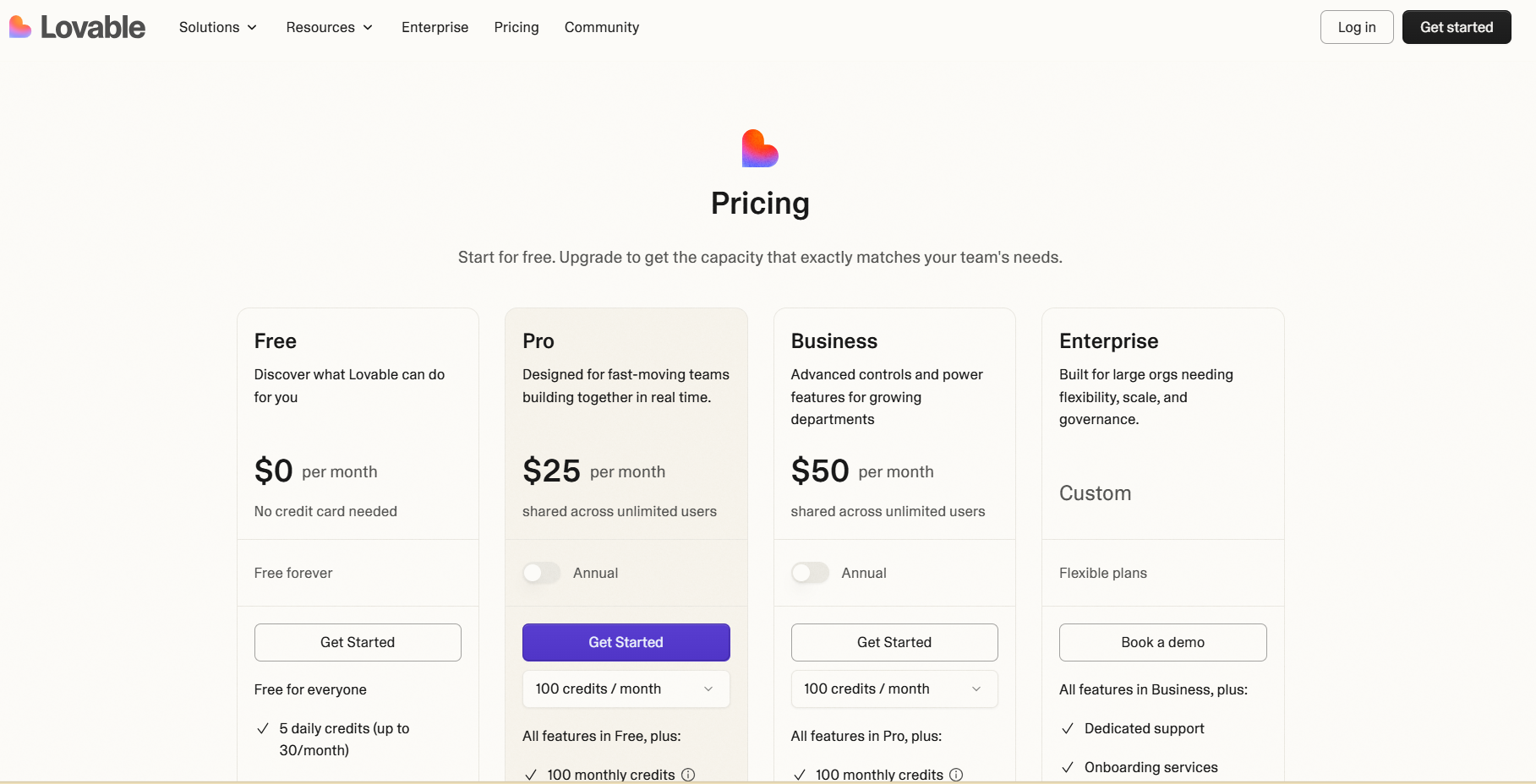Click the large heart icon above Pricing

(759, 149)
